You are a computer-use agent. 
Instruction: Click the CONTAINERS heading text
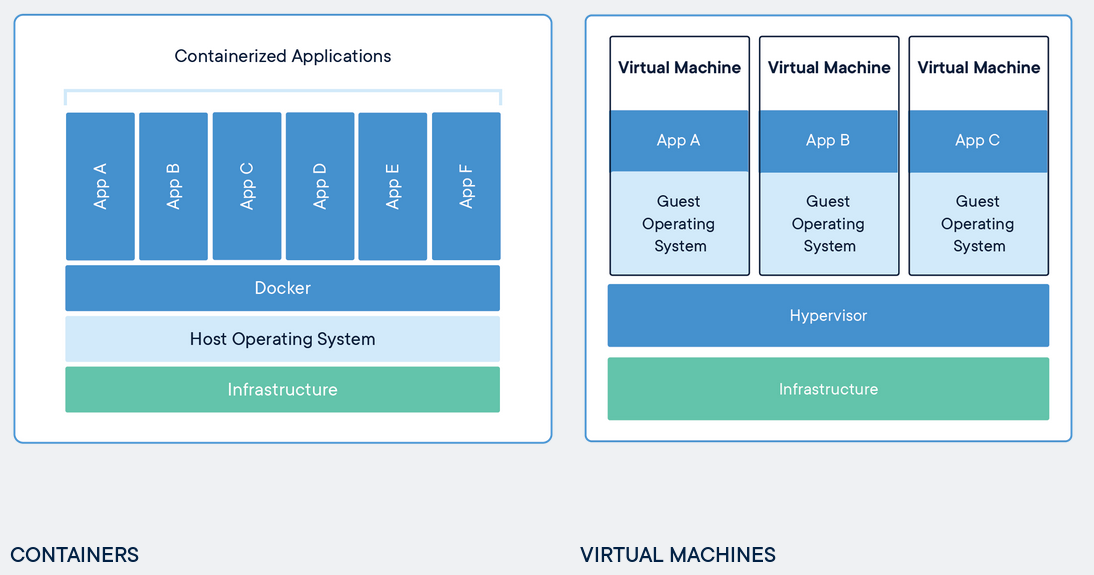point(75,555)
